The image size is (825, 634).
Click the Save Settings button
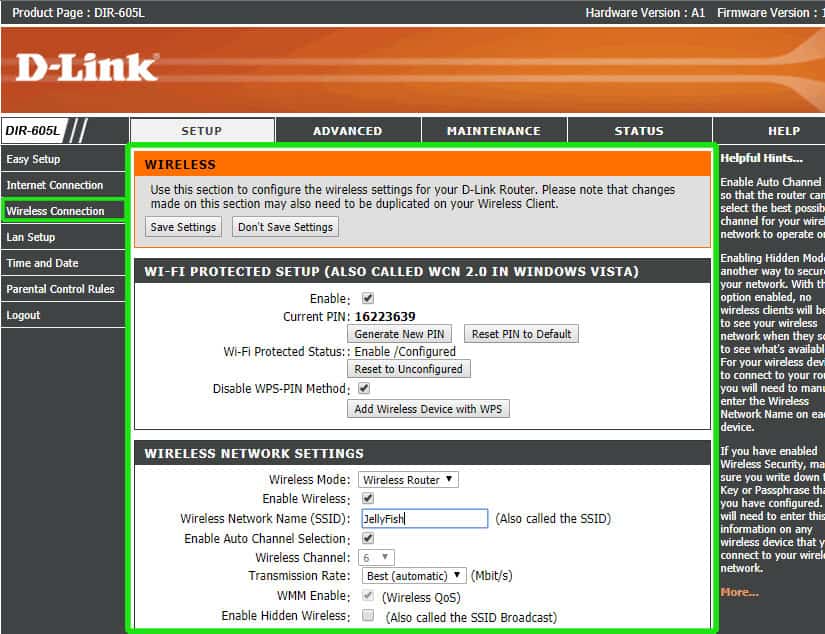[183, 227]
